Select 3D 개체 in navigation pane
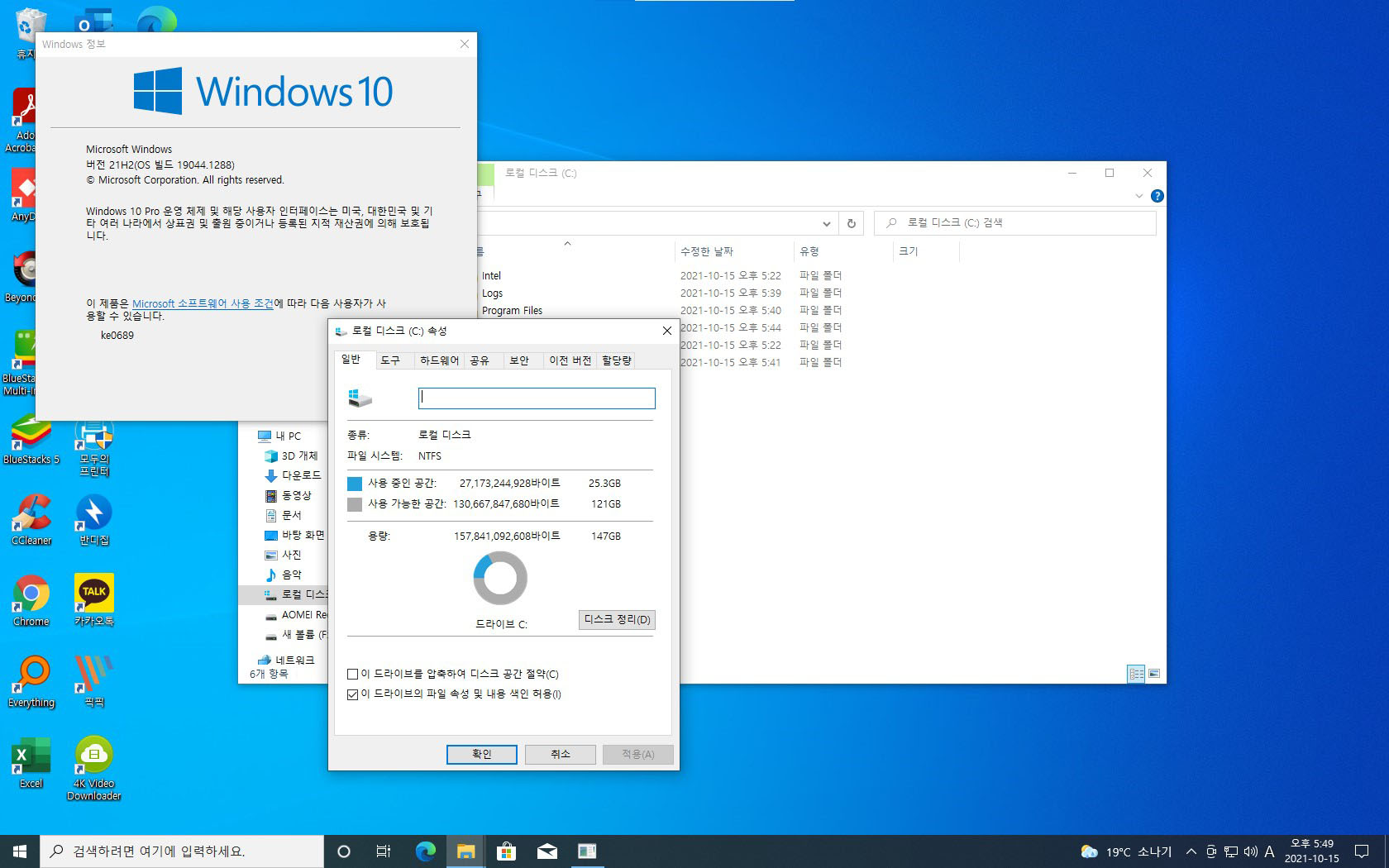 tap(291, 455)
